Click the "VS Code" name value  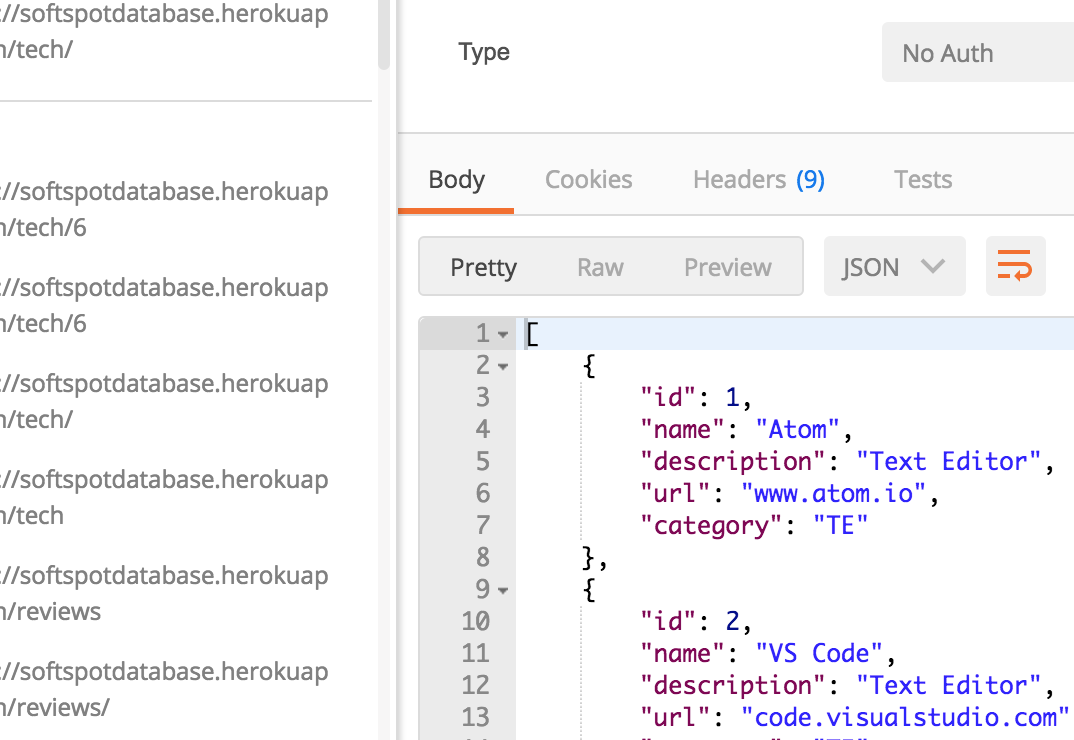[x=819, y=653]
